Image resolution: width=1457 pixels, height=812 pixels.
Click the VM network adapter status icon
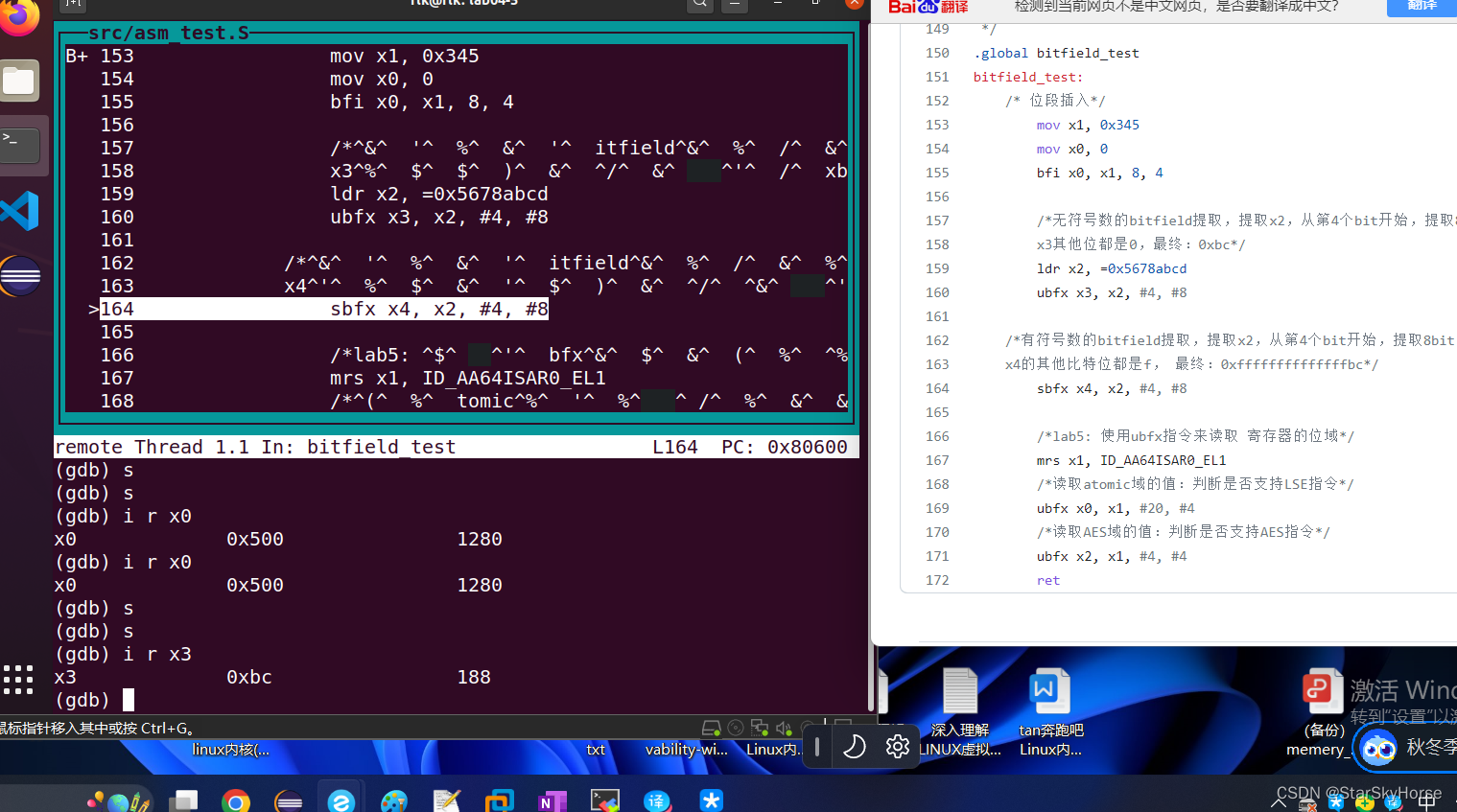[760, 728]
